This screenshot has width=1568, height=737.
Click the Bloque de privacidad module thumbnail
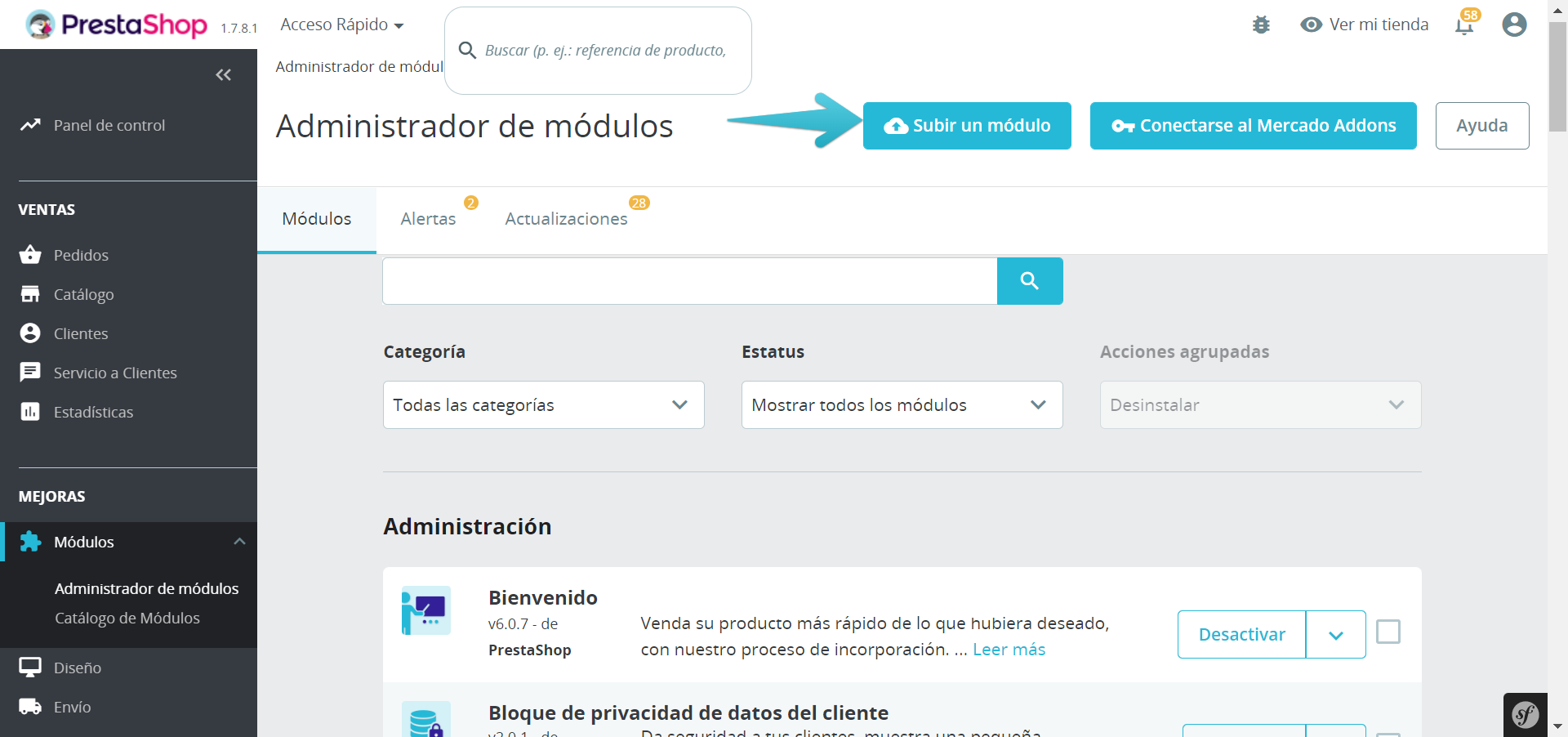426,719
